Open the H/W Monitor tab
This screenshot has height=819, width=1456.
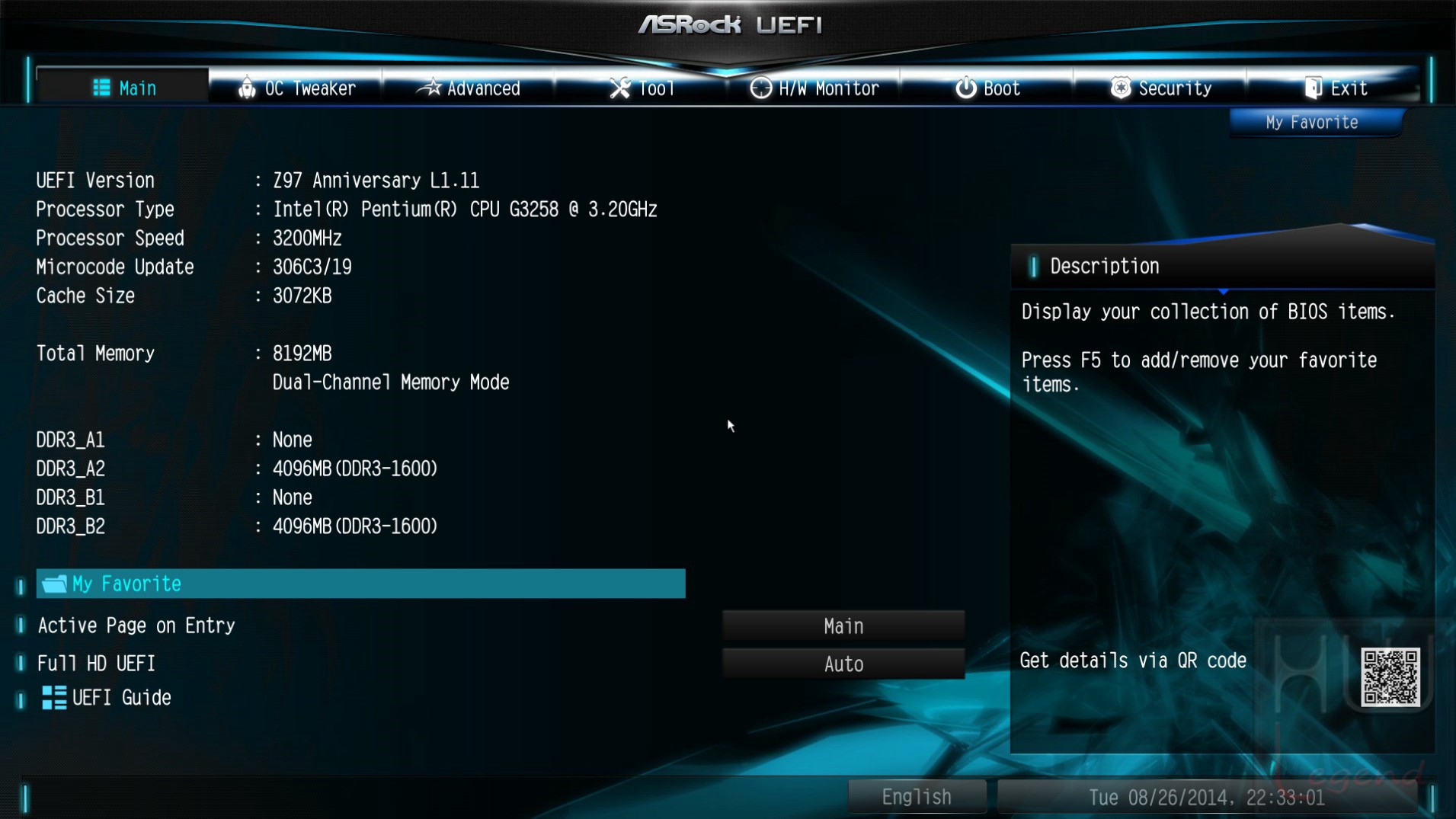[814, 88]
